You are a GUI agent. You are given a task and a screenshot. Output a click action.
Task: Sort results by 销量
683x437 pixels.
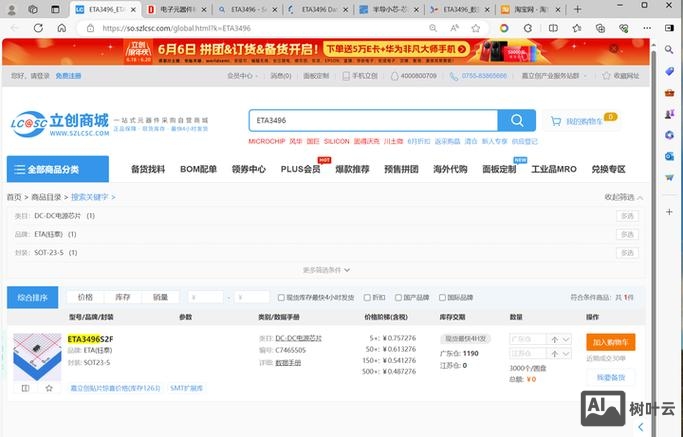coord(160,297)
